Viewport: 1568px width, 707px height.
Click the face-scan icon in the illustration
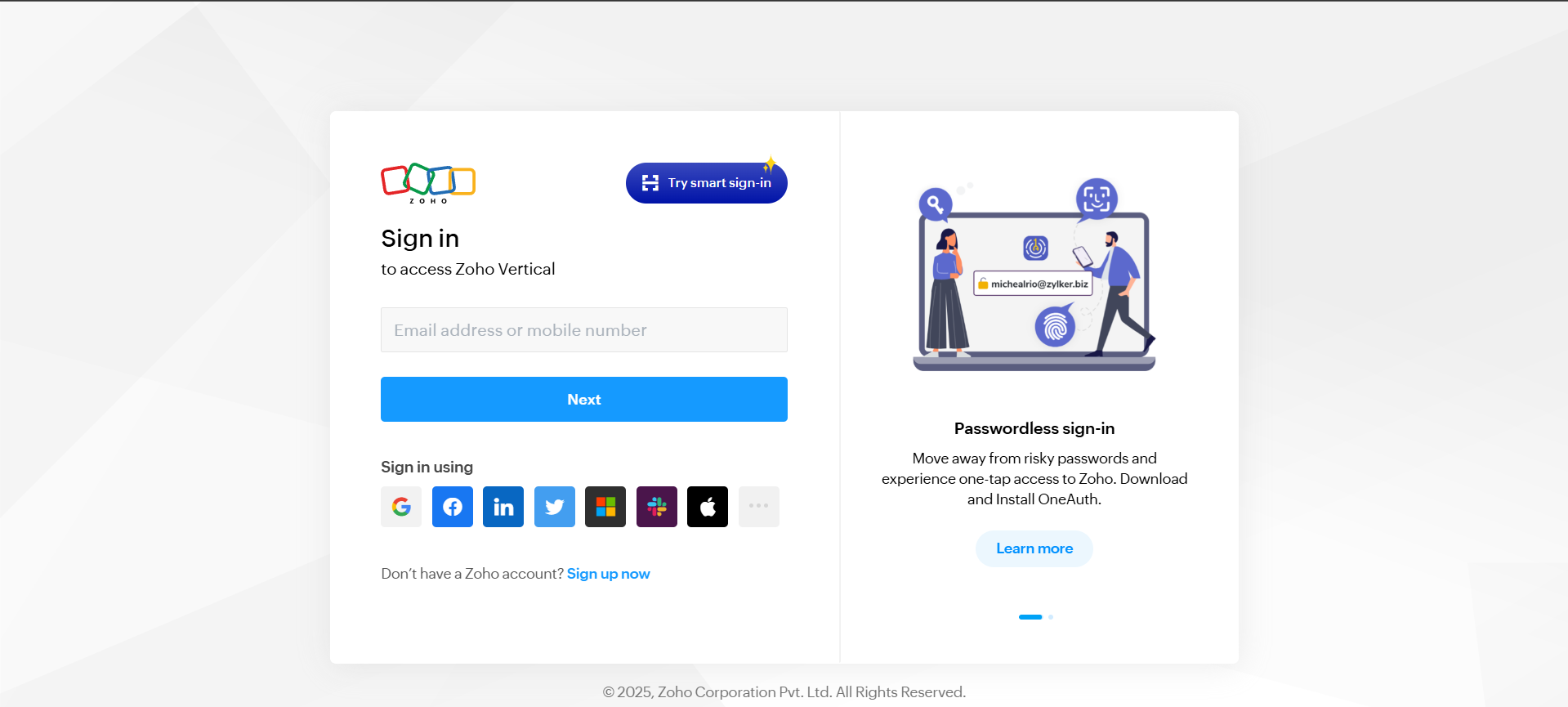coord(1097,199)
